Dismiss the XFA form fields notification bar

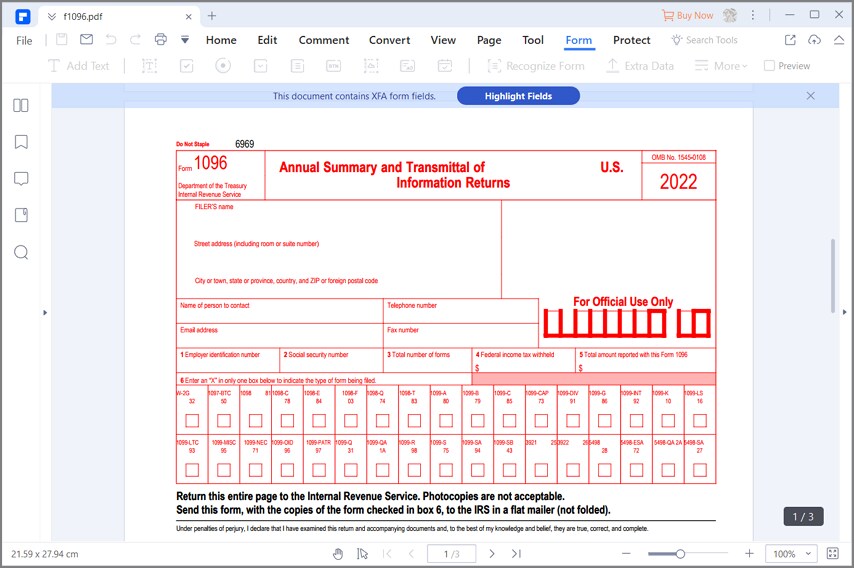(810, 96)
